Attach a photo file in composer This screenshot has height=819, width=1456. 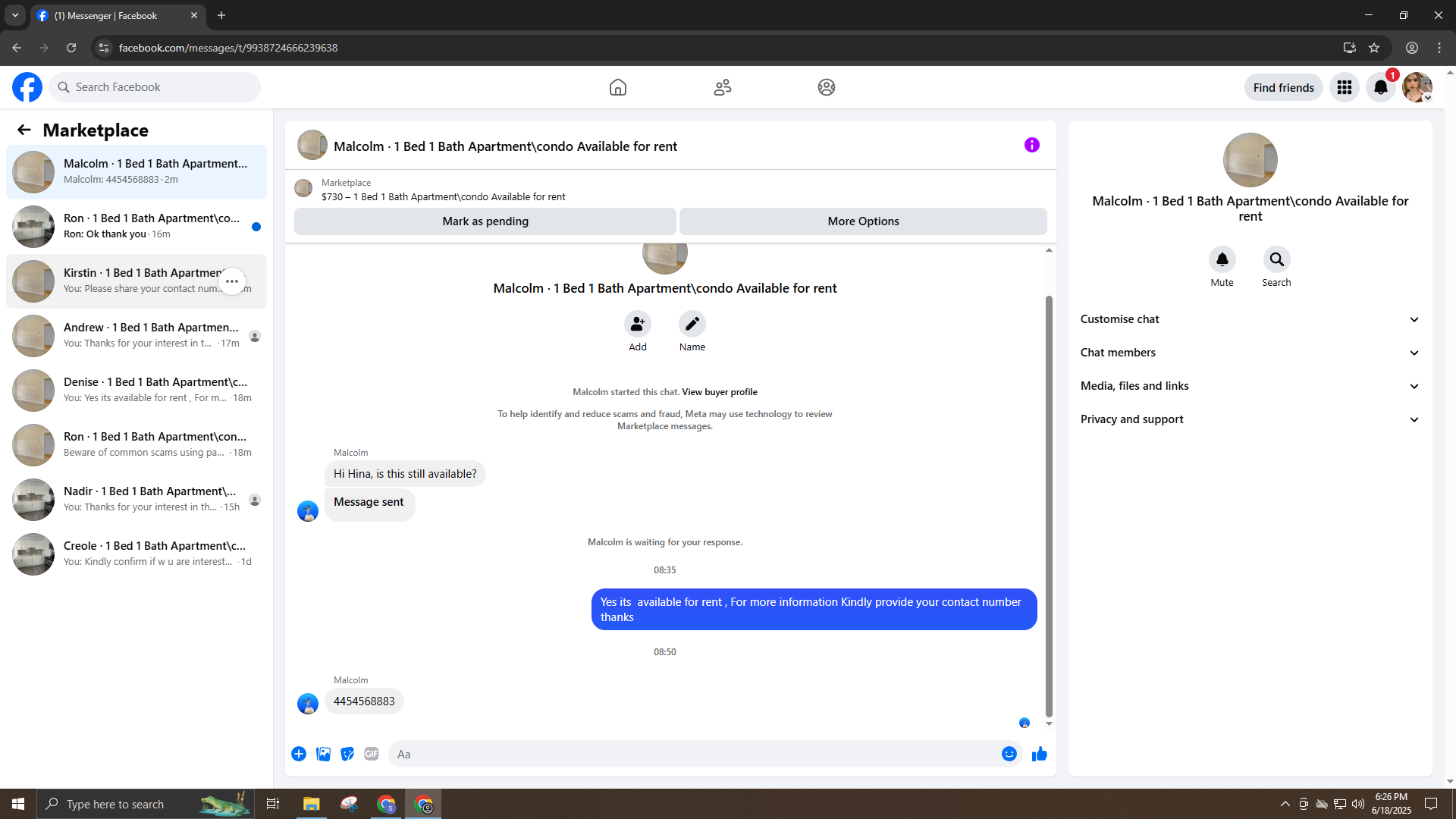[323, 754]
